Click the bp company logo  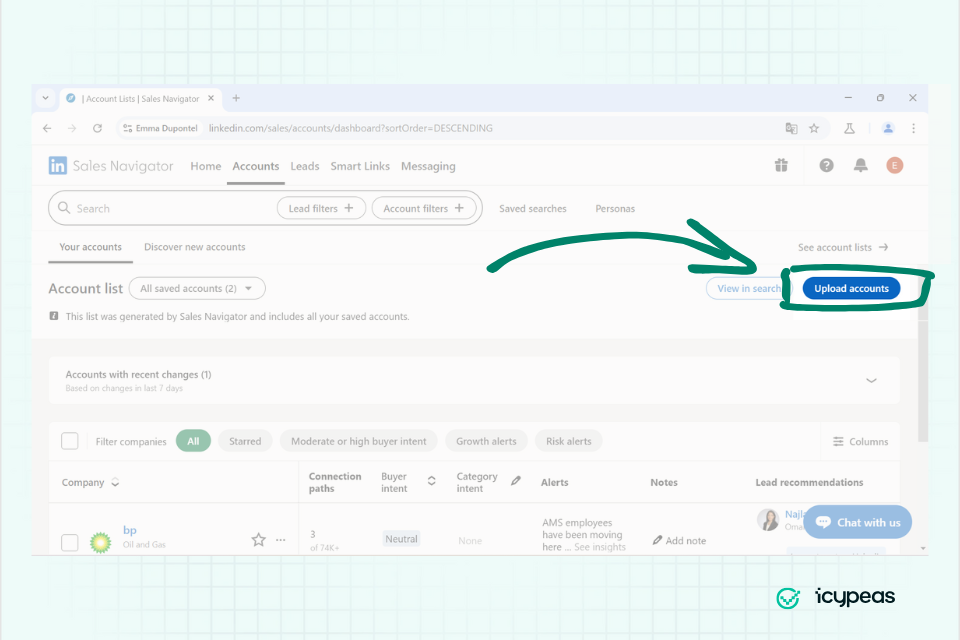100,542
